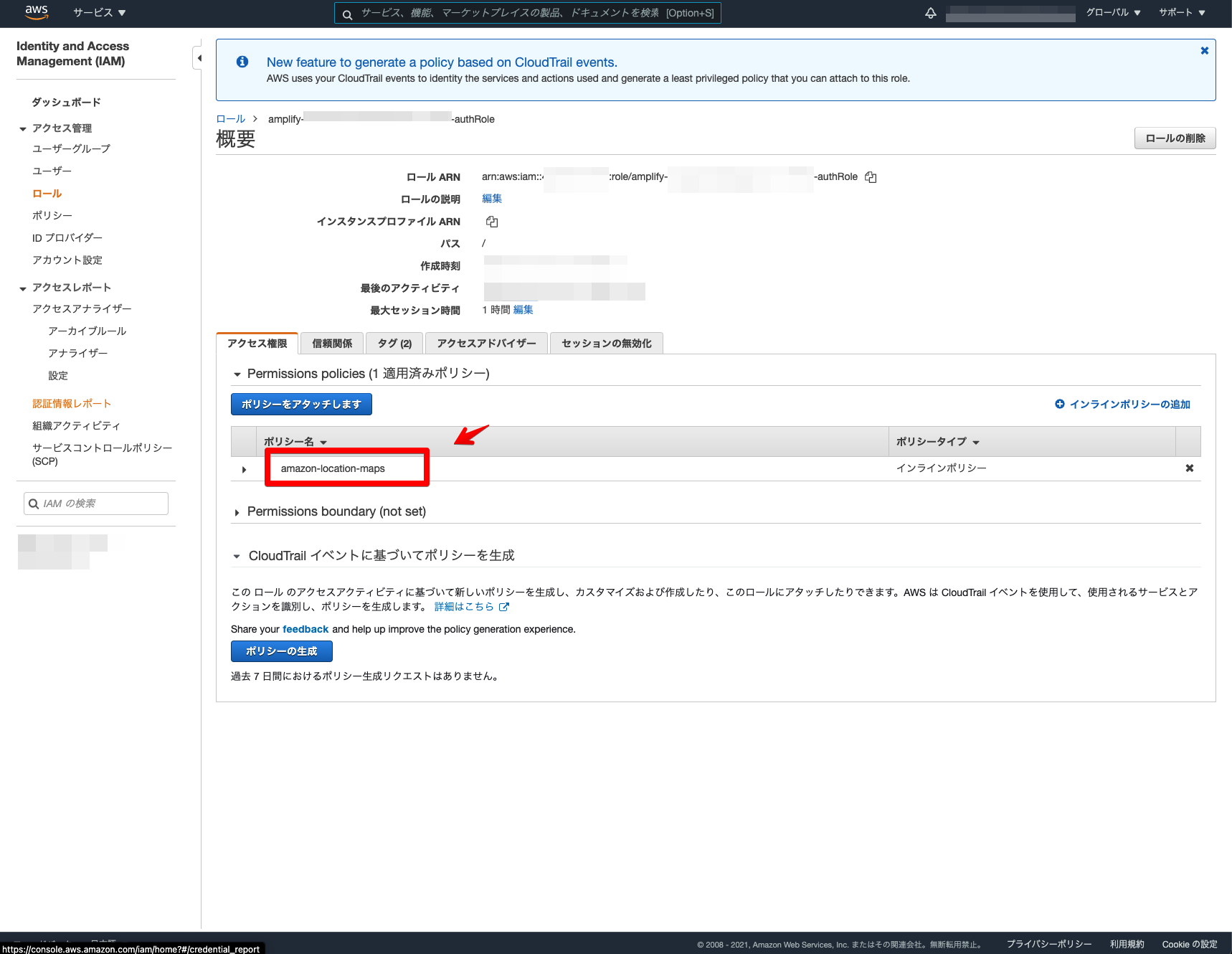Copy the role ARN using copy icon

(870, 176)
